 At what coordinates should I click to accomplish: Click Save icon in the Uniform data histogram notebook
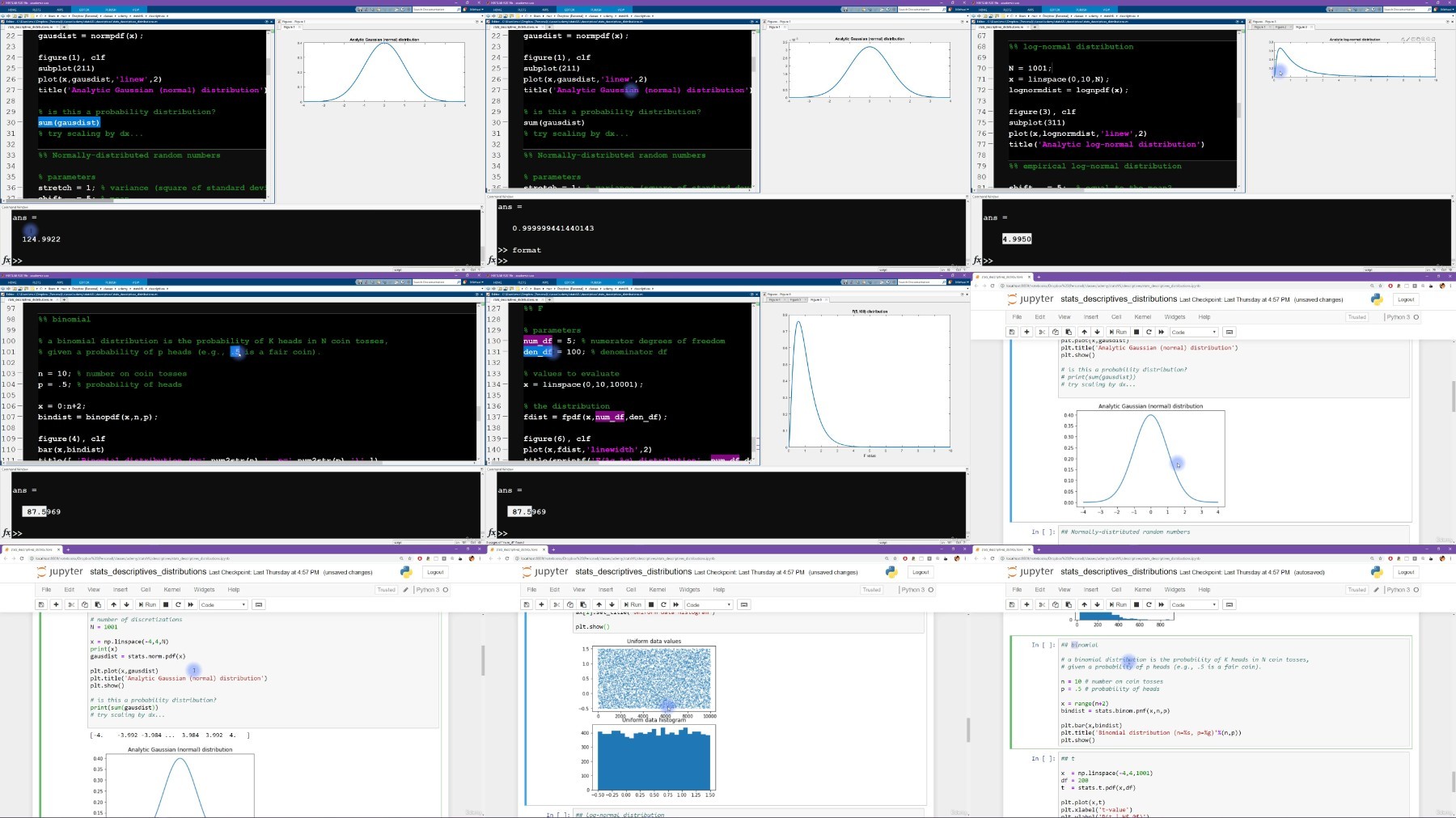tap(527, 604)
